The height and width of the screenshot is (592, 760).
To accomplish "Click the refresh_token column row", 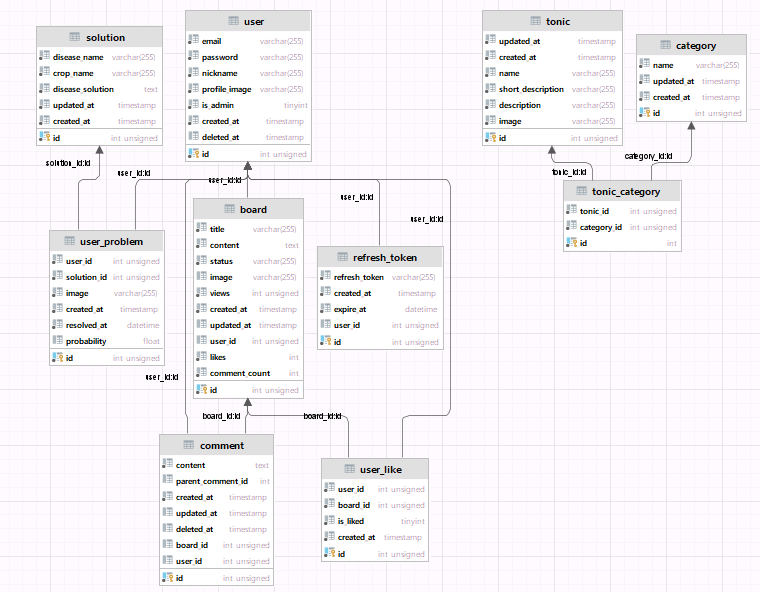I will 380,277.
